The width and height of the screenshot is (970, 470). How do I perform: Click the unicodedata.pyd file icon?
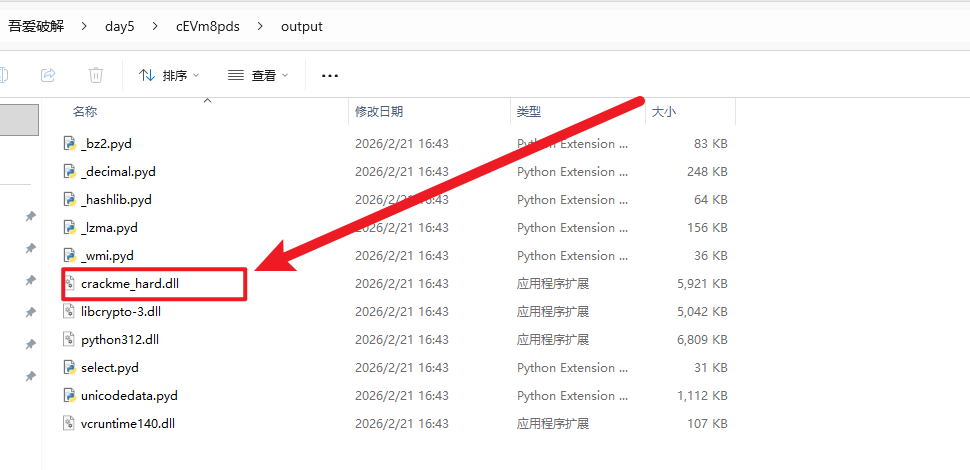[x=70, y=396]
